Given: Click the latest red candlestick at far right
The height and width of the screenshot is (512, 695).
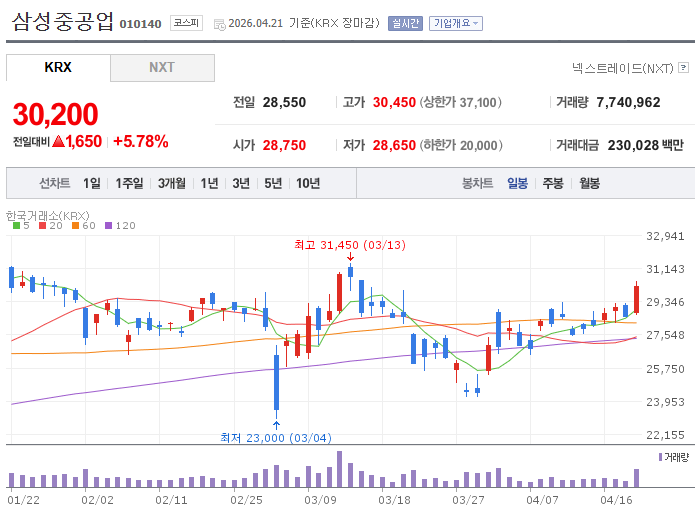Looking at the screenshot, I should 636,298.
